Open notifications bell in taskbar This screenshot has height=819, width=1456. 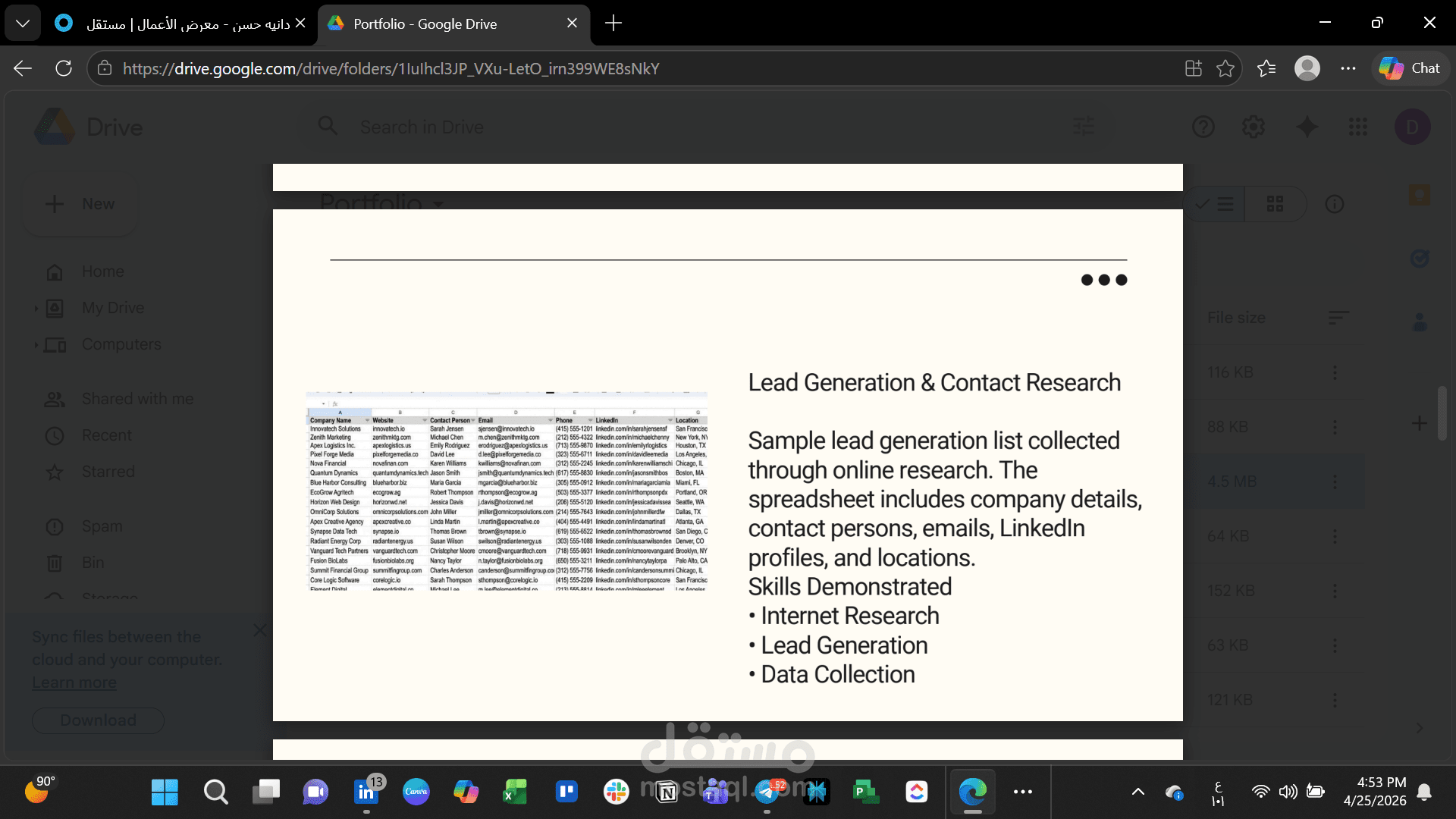pyautogui.click(x=1424, y=792)
